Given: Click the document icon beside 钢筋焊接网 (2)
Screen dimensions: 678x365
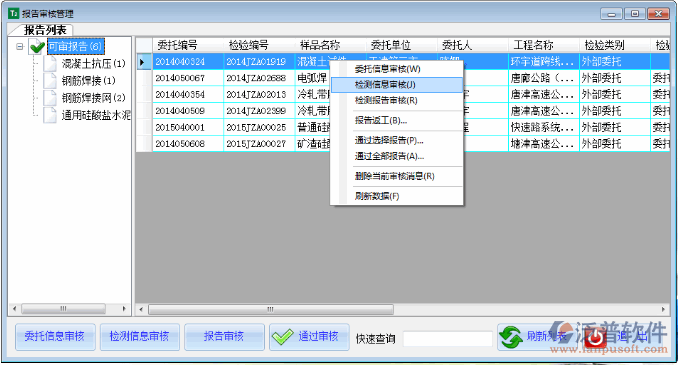Looking at the screenshot, I should point(50,98).
